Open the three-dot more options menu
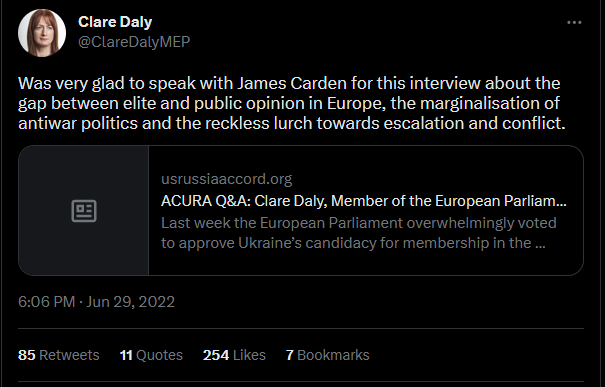Screen dimensions: 605x387 pyautogui.click(x=574, y=22)
